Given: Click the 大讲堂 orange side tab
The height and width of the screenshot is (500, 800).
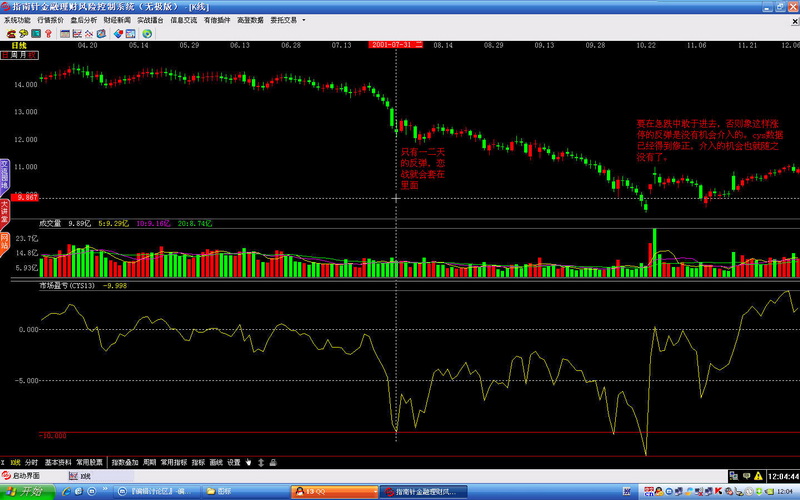Looking at the screenshot, I should 5,213.
